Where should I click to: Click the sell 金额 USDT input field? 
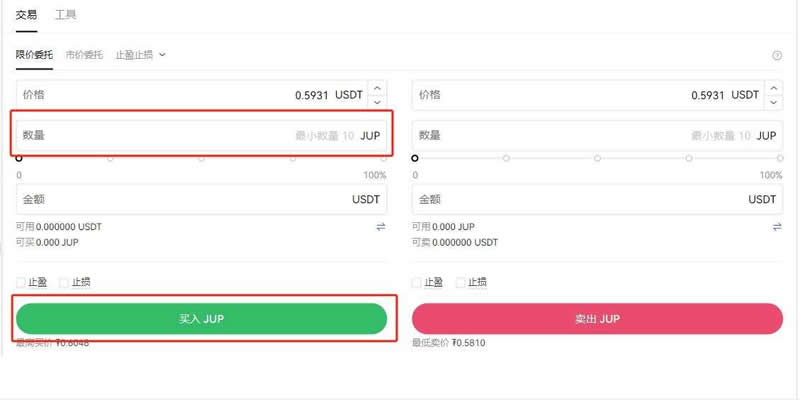(597, 199)
